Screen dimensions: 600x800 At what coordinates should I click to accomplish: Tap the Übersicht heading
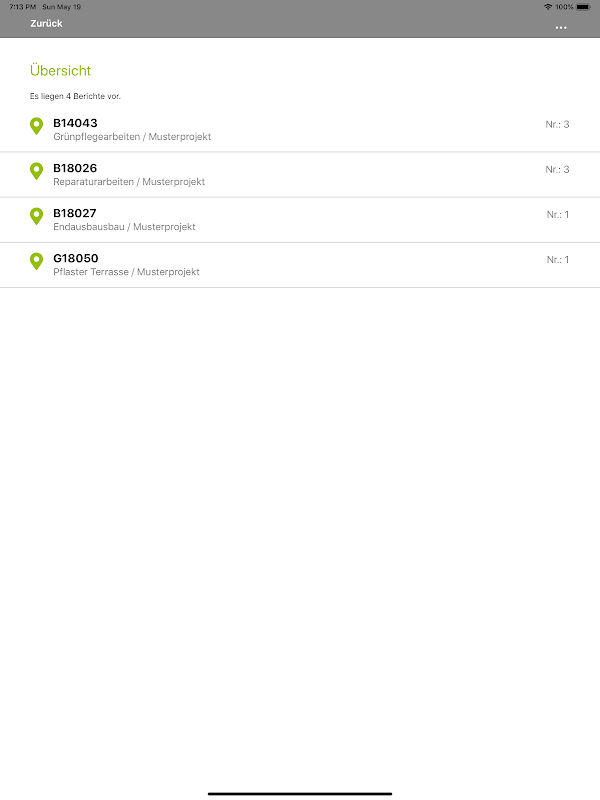click(60, 71)
